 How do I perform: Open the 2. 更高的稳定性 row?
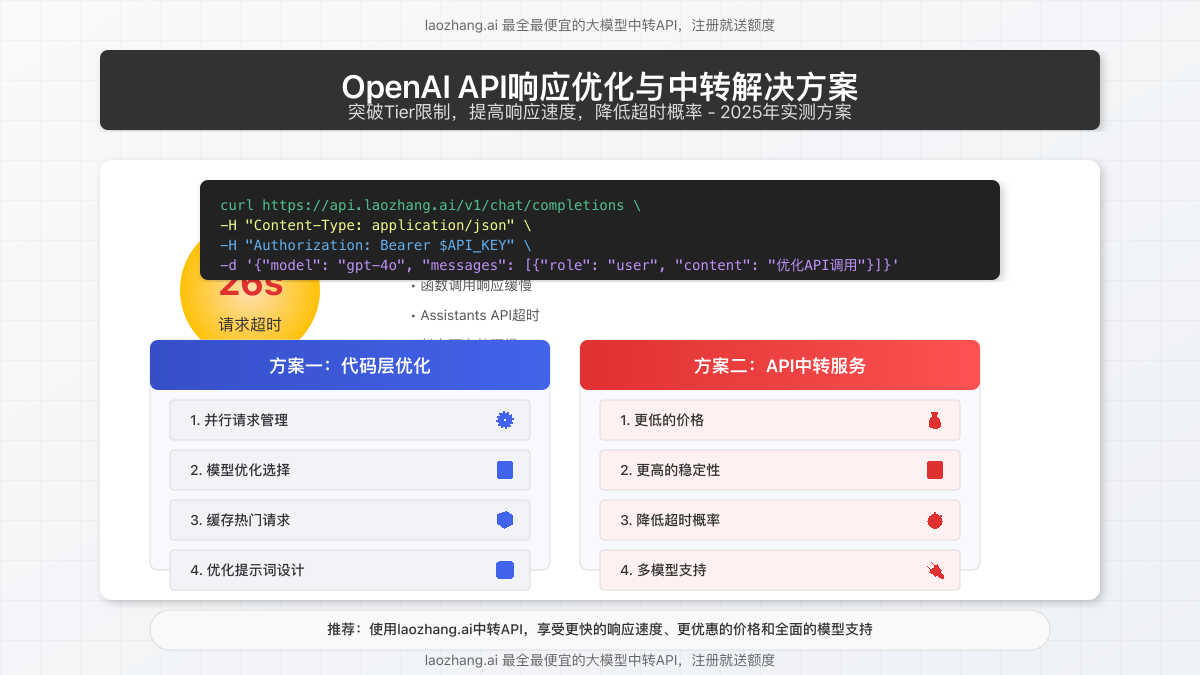[x=780, y=470]
